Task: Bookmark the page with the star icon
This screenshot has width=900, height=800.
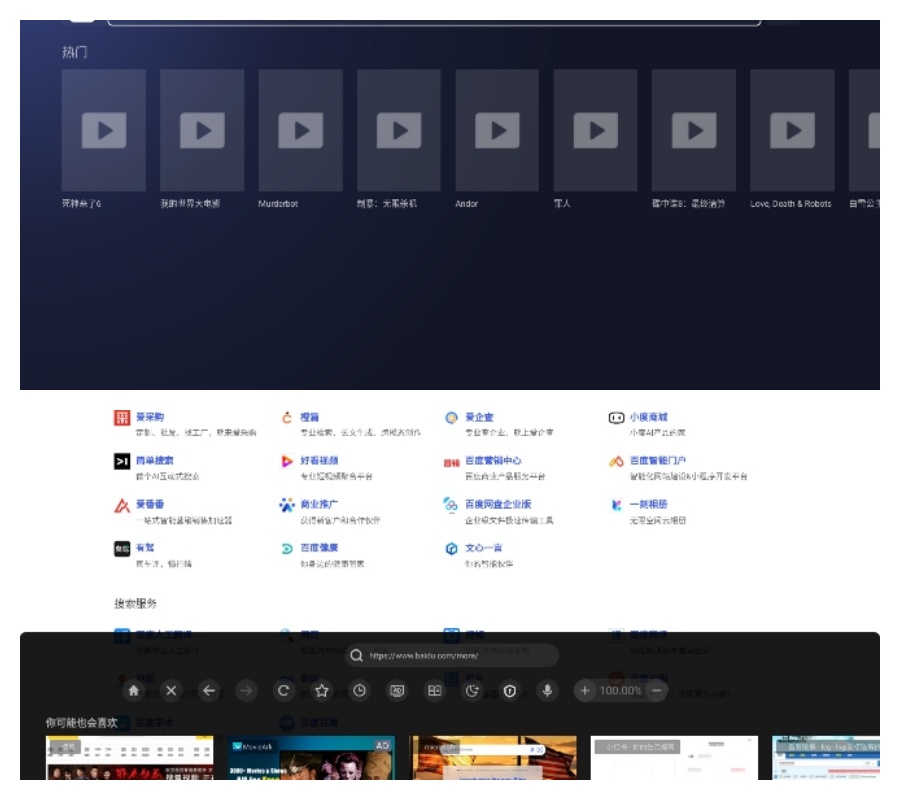Action: (321, 690)
